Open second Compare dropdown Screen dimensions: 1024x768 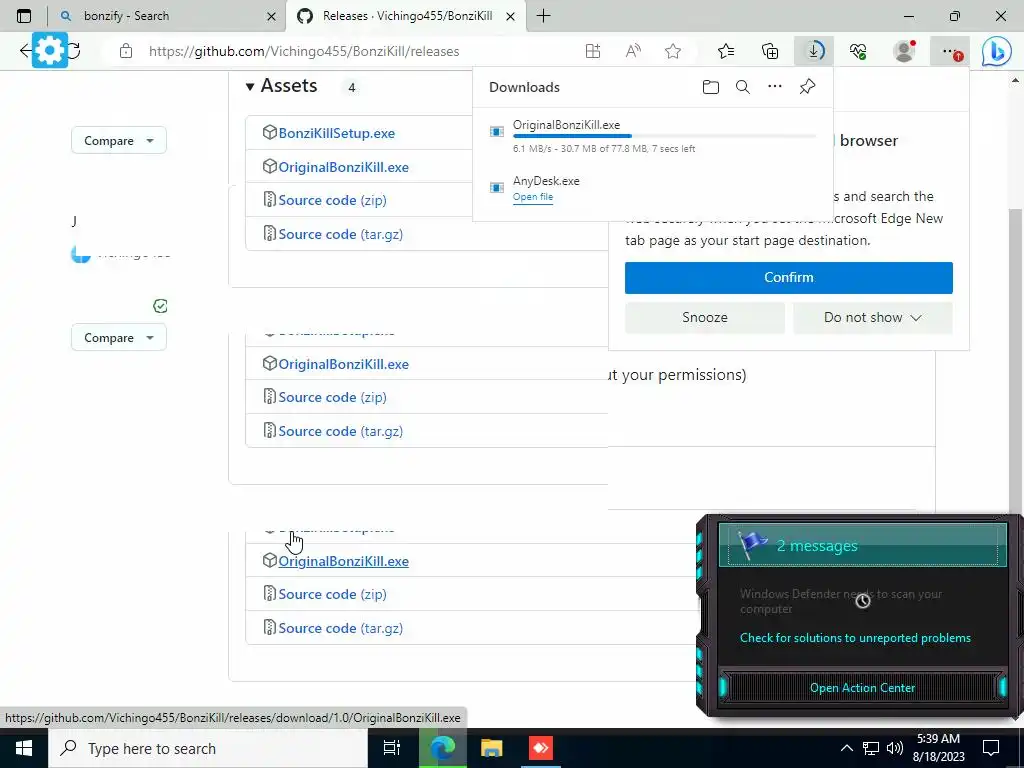[x=118, y=338]
